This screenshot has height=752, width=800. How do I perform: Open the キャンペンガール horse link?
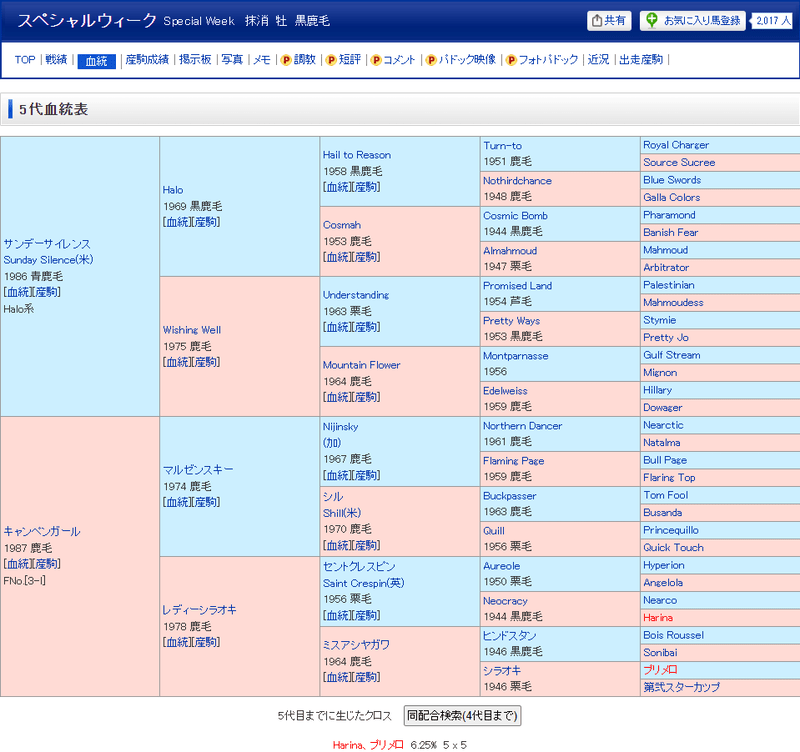42,532
